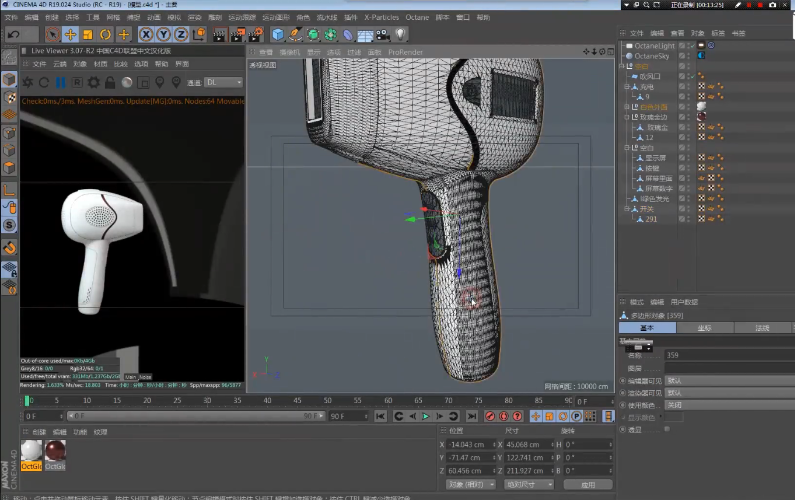The height and width of the screenshot is (500, 795).
Task: Switch to the 坐标 attributes tab
Action: point(704,328)
